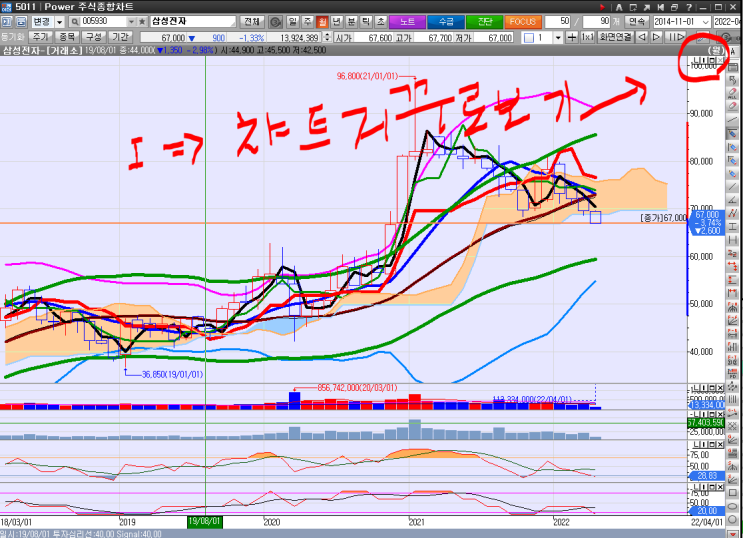
Task: Click the candle count field showing 50
Action: (558, 22)
